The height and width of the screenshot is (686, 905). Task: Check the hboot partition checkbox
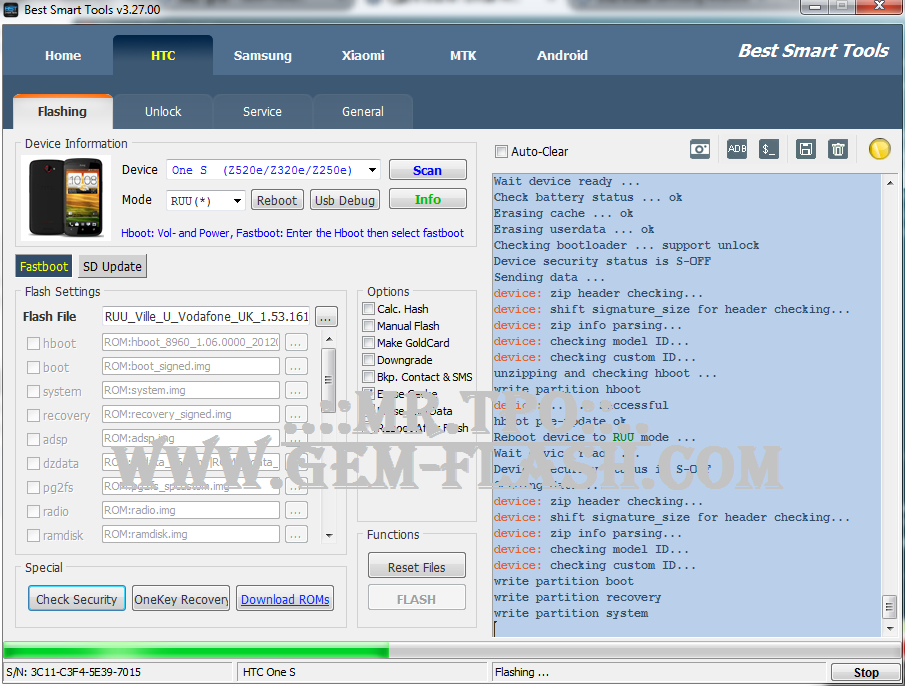tap(33, 343)
